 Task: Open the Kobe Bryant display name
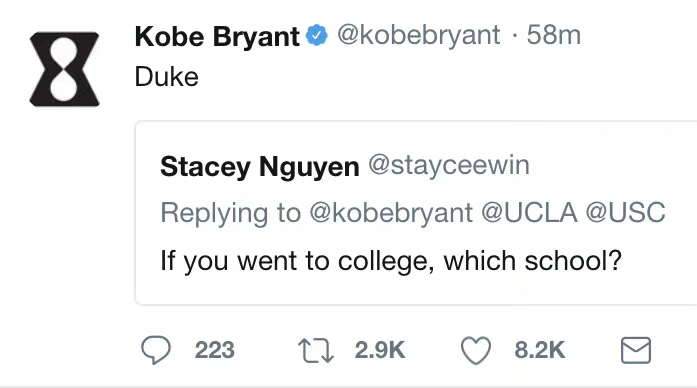[x=217, y=36]
